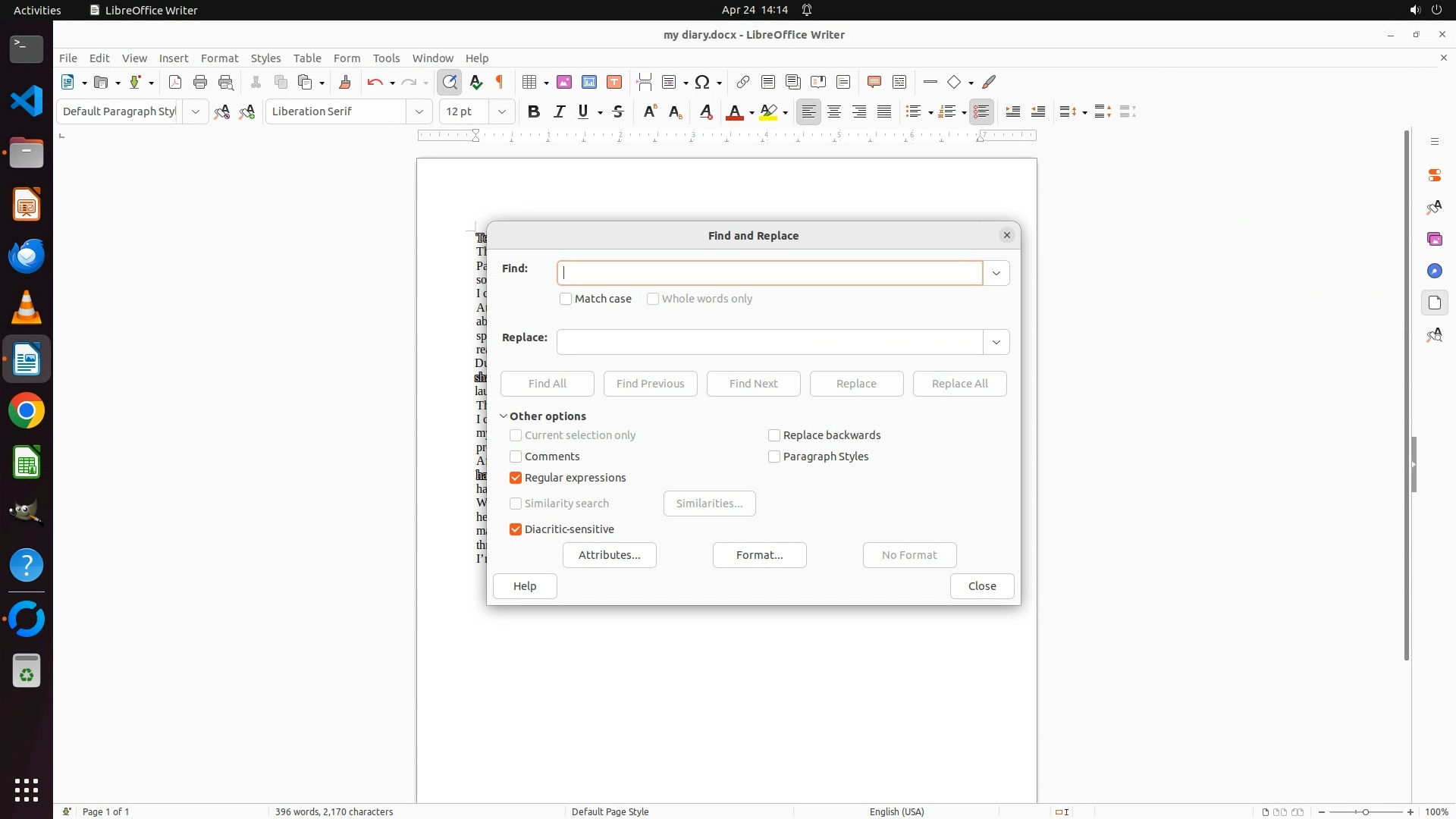The image size is (1456, 819).
Task: Open the Tools menu
Action: pos(386,58)
